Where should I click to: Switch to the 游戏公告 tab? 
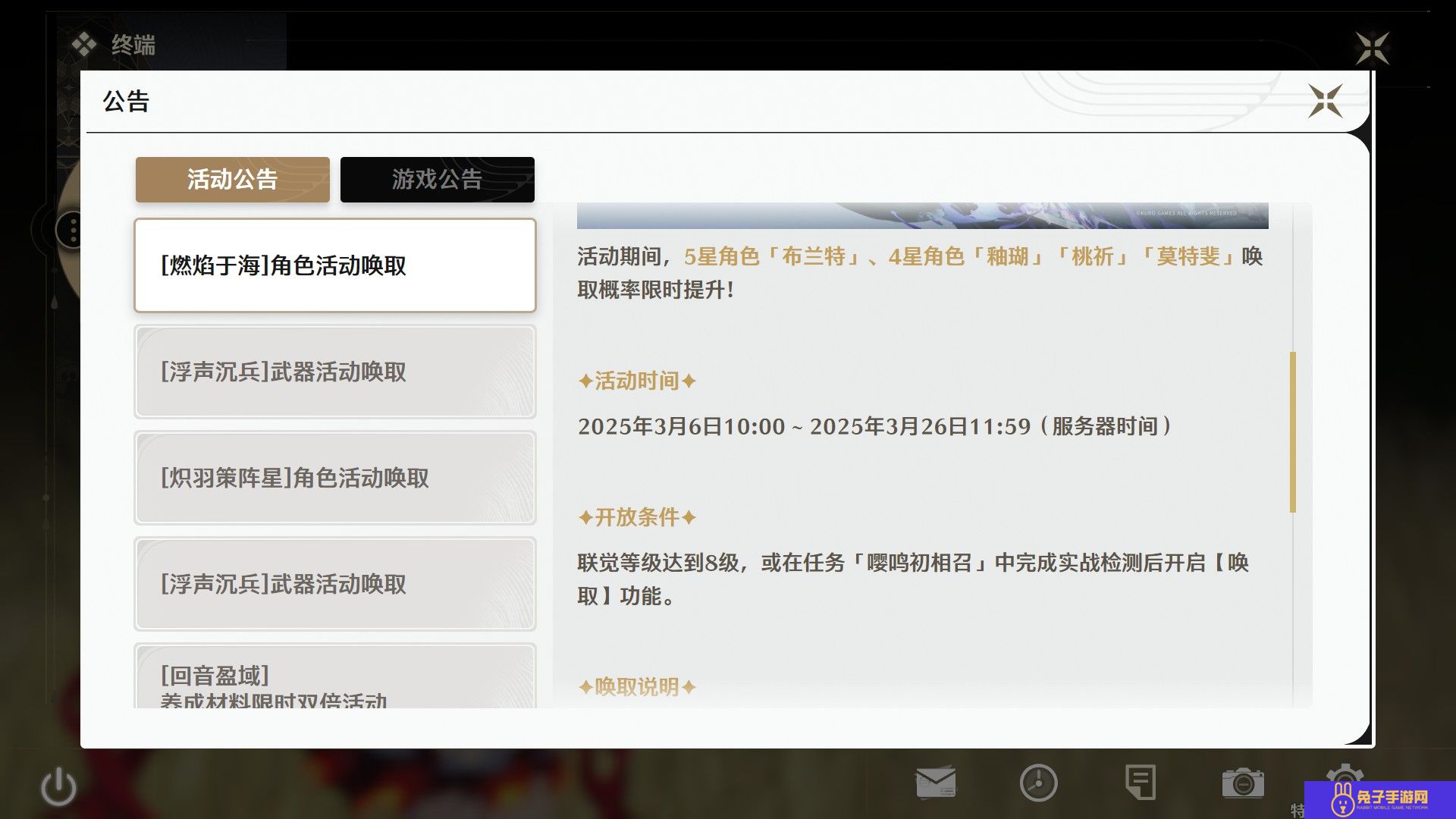click(x=438, y=180)
